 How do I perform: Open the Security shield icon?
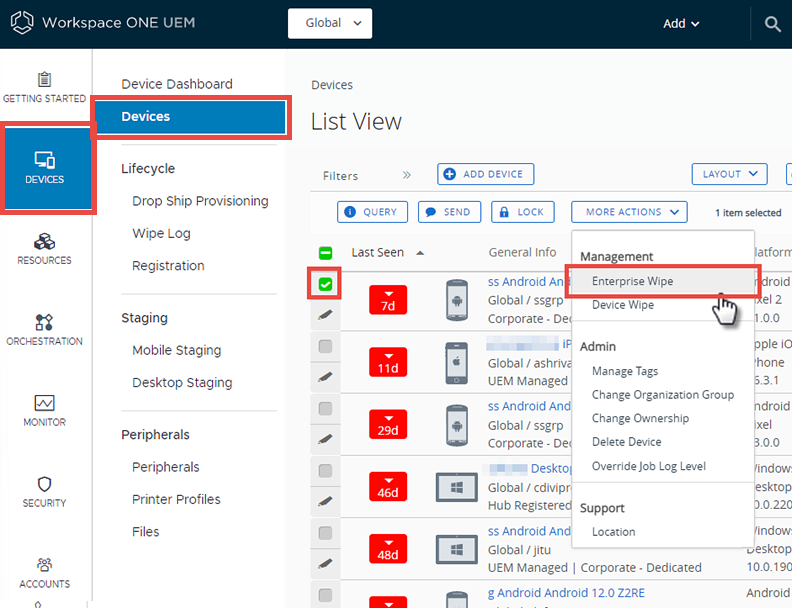(44, 484)
